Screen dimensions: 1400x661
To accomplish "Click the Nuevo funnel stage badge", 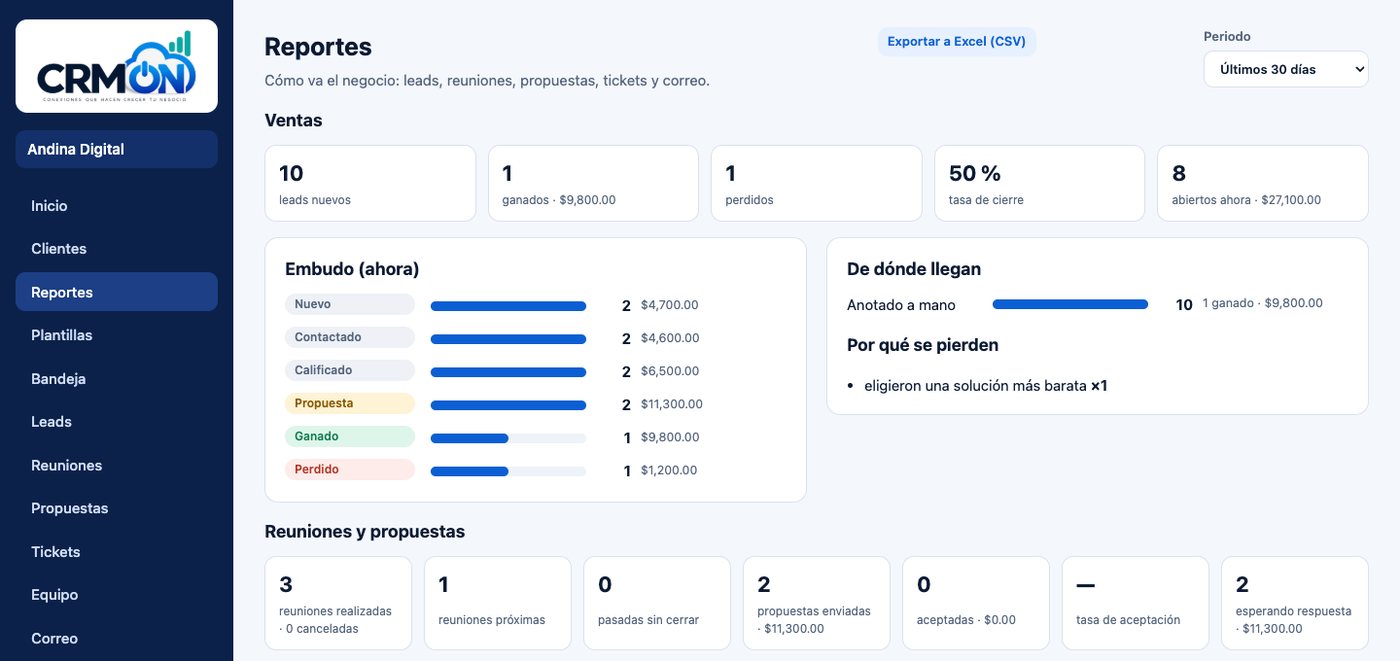I will [x=350, y=304].
